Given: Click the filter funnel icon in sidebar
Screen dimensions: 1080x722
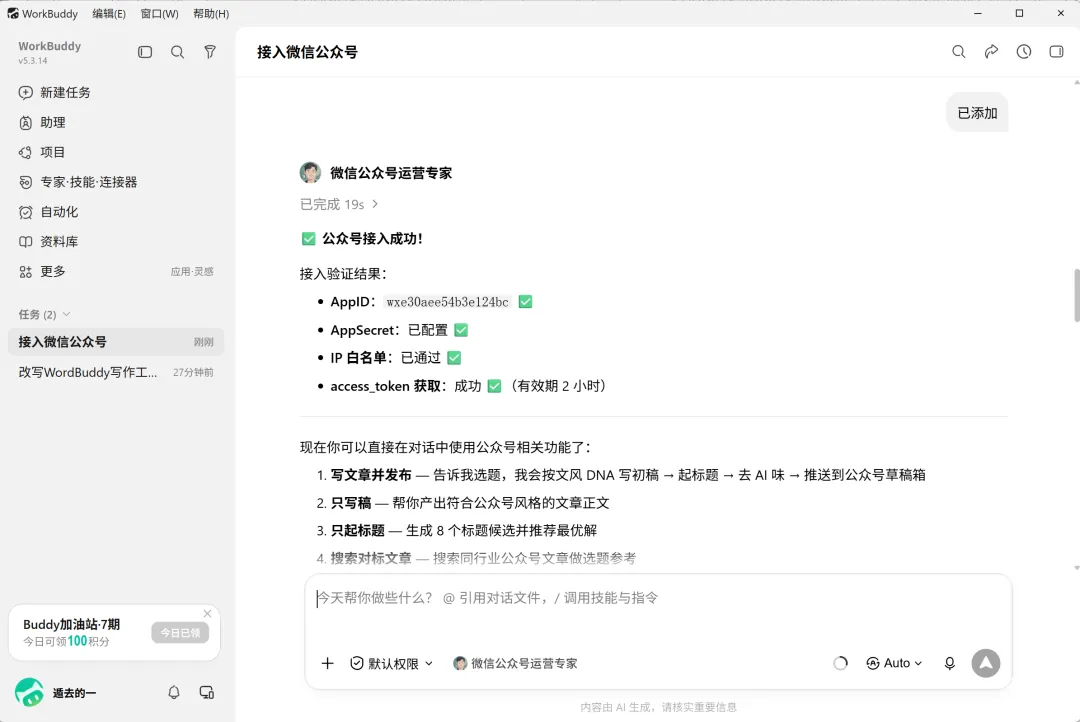Looking at the screenshot, I should [x=210, y=52].
